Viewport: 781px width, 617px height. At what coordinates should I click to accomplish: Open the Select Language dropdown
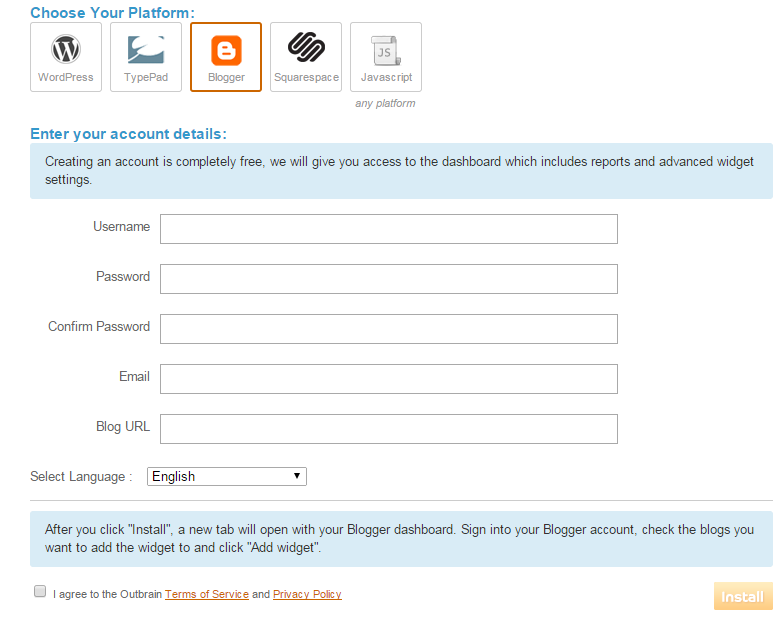pos(227,477)
